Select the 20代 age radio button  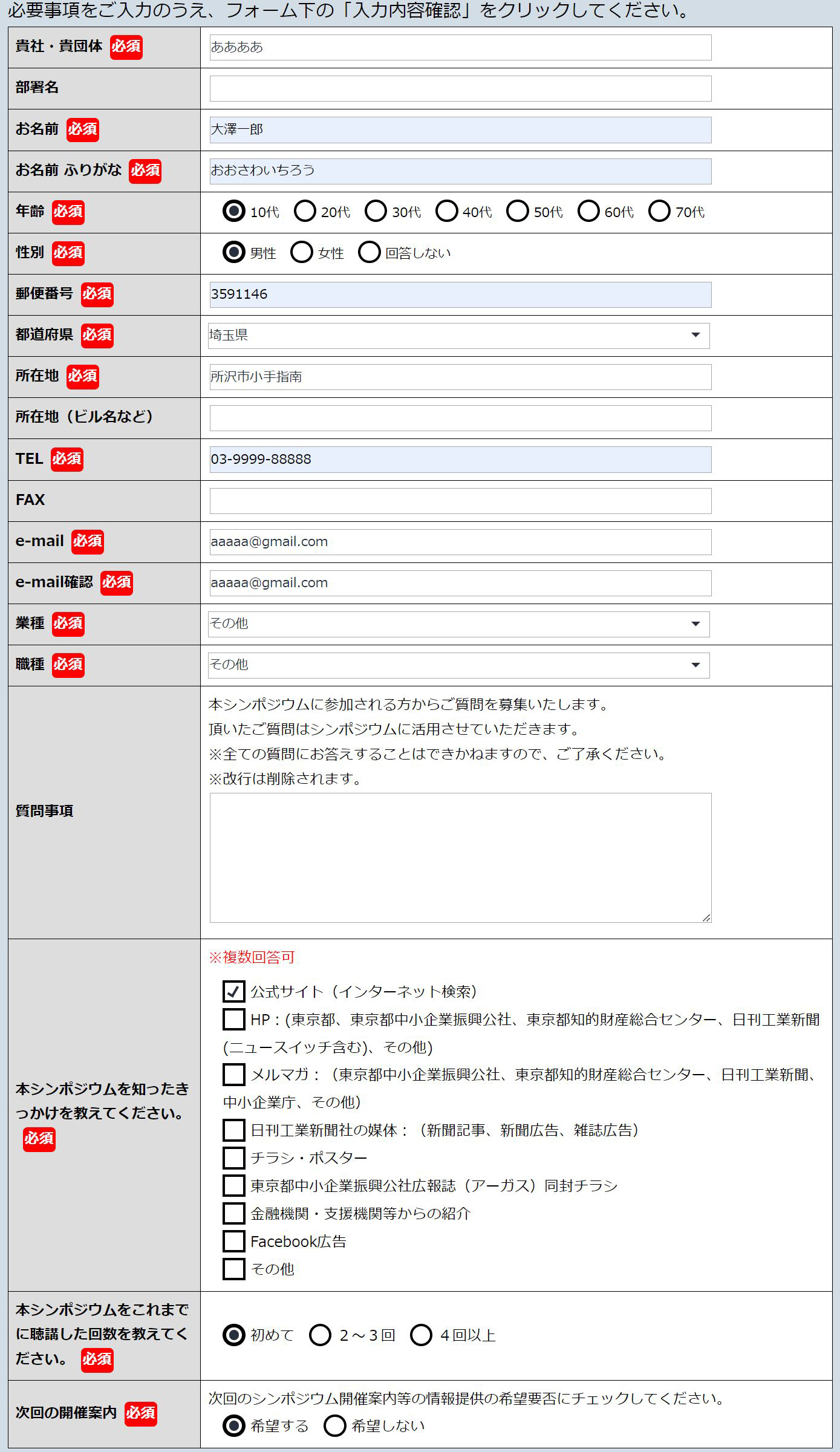pos(305,211)
